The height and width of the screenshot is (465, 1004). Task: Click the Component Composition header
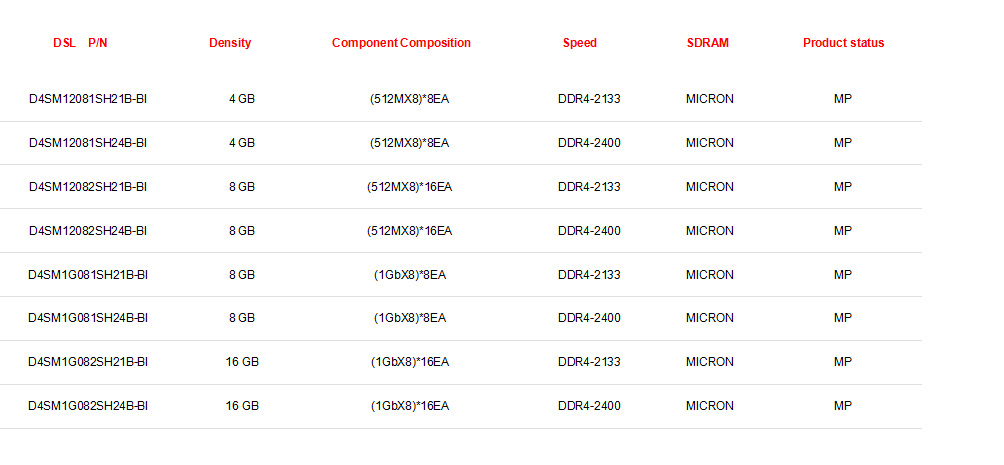pyautogui.click(x=401, y=43)
